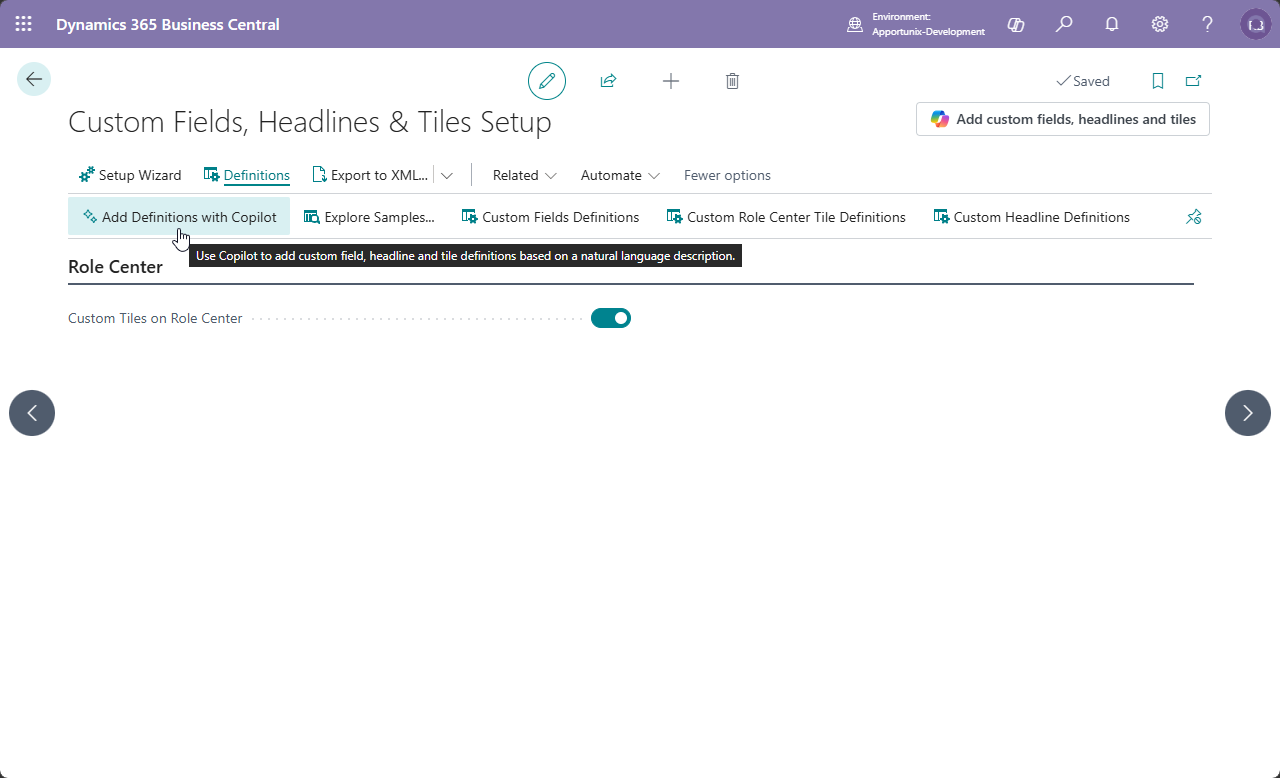This screenshot has width=1280, height=778.
Task: Click the pencil edit icon
Action: point(547,81)
